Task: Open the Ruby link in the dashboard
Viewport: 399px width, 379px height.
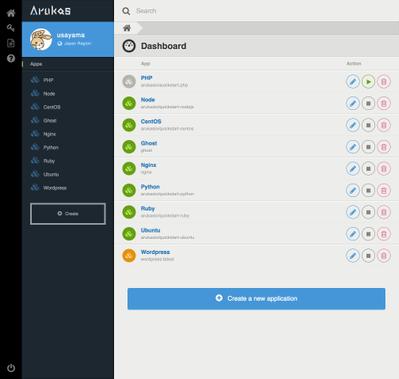Action: pyautogui.click(x=148, y=209)
